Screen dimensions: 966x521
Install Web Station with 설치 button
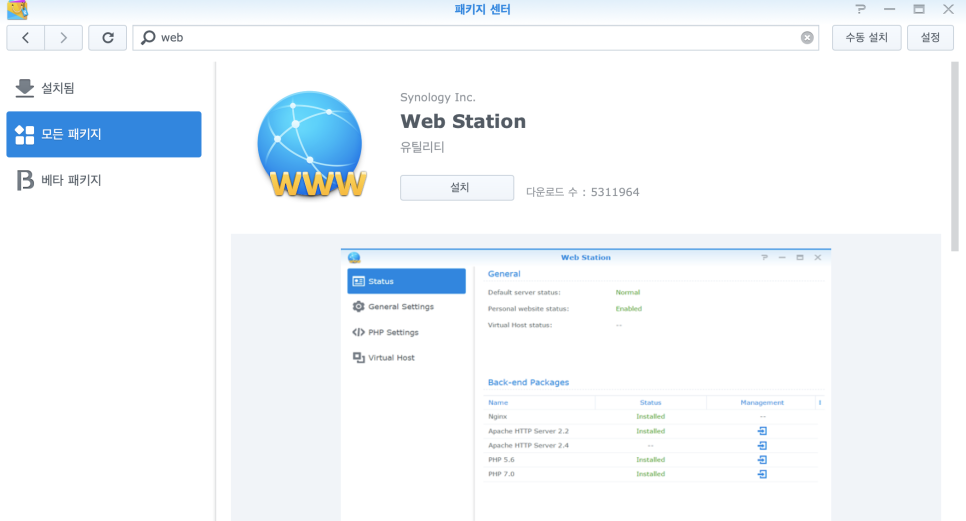click(457, 187)
